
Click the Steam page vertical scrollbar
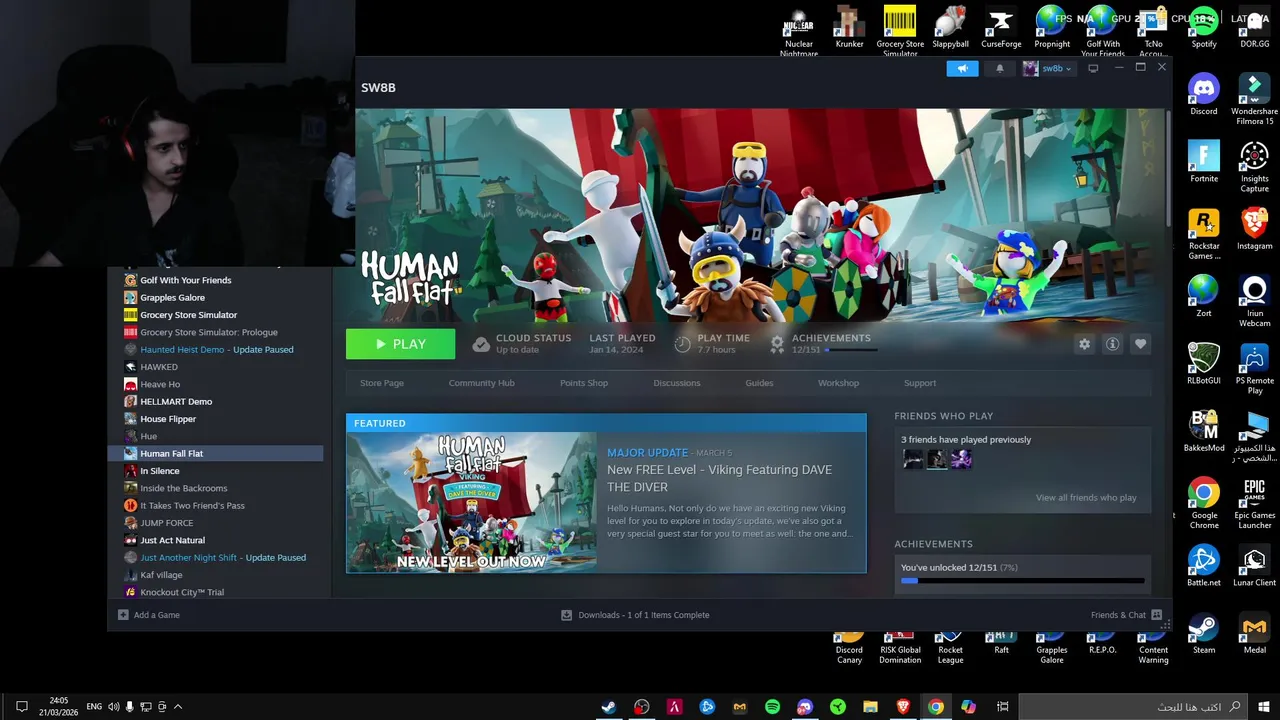(1166, 170)
